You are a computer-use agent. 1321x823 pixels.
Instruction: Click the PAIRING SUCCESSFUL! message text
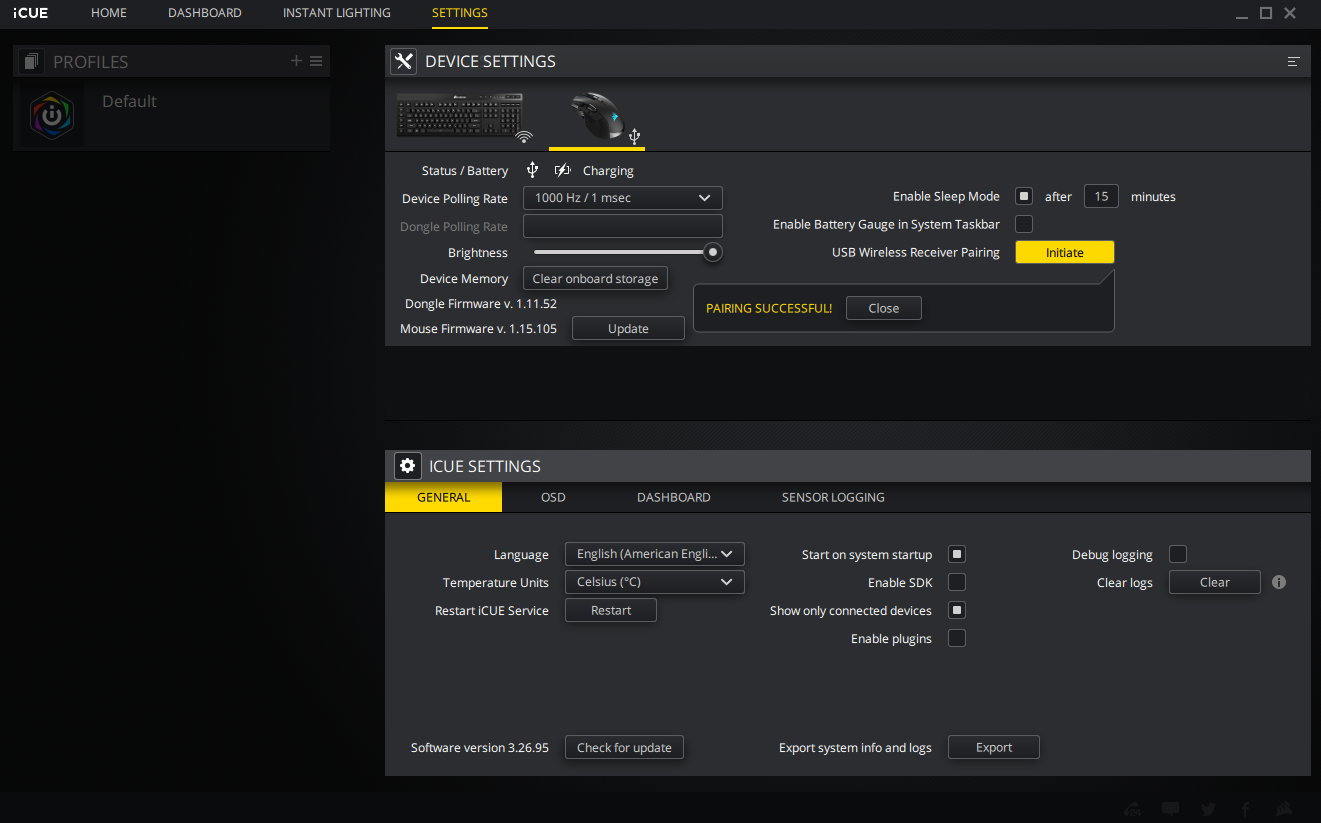pos(769,308)
